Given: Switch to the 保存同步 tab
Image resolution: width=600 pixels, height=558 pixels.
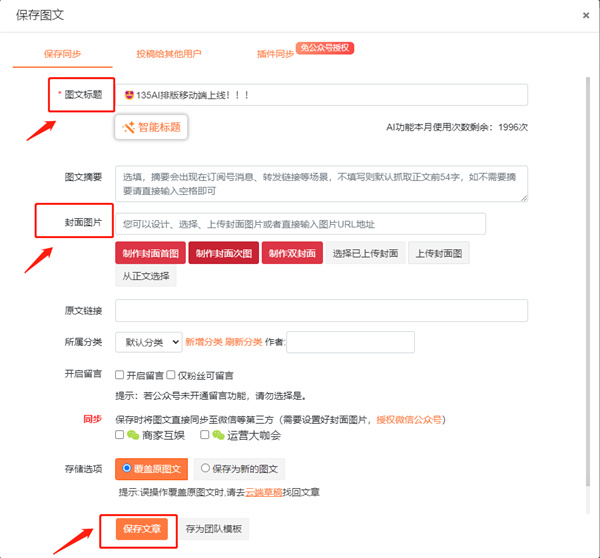Looking at the screenshot, I should (62, 54).
